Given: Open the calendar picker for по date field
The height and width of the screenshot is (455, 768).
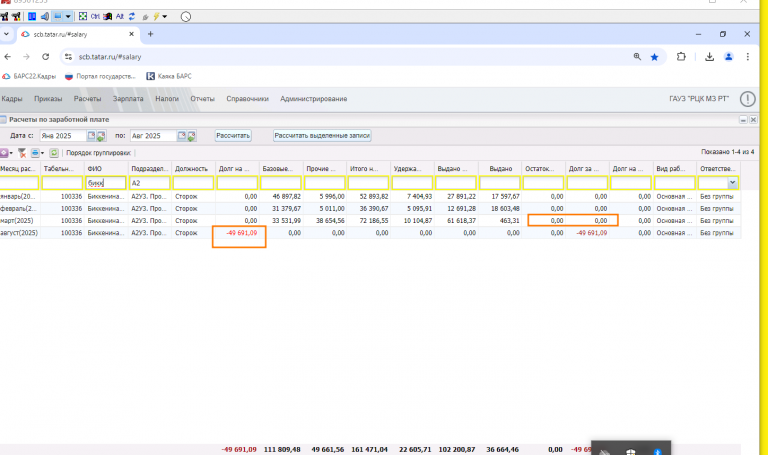Looking at the screenshot, I should pos(182,136).
